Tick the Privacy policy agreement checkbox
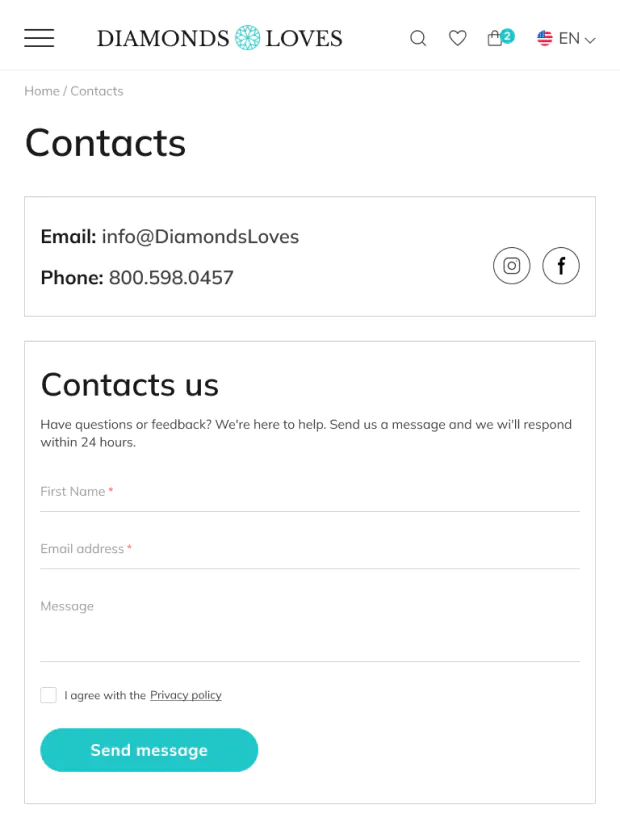The image size is (620, 827). [x=48, y=695]
